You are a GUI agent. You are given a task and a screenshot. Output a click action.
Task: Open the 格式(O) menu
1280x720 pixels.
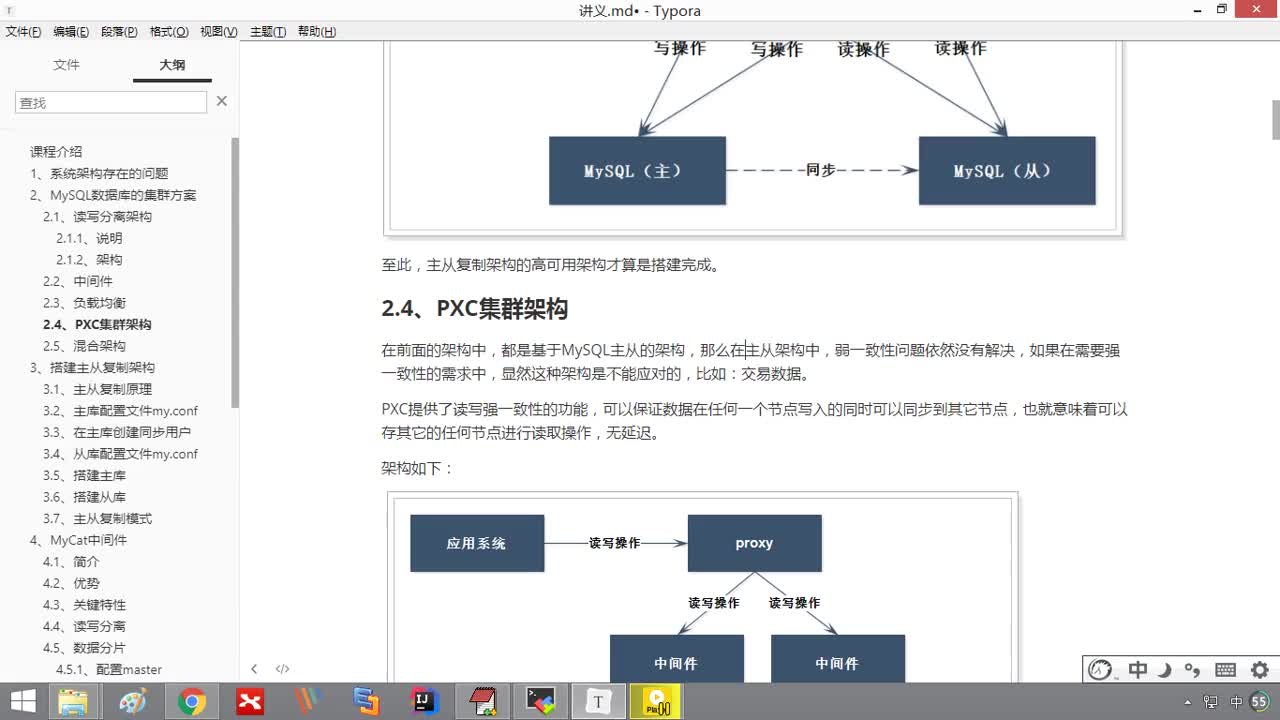pos(169,32)
